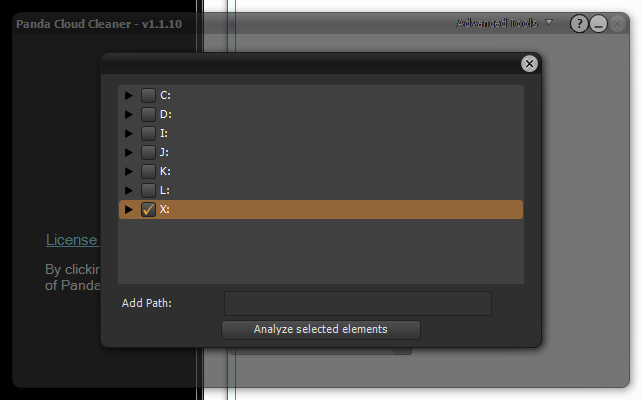
Task: Expand the I: drive node
Action: click(x=129, y=133)
